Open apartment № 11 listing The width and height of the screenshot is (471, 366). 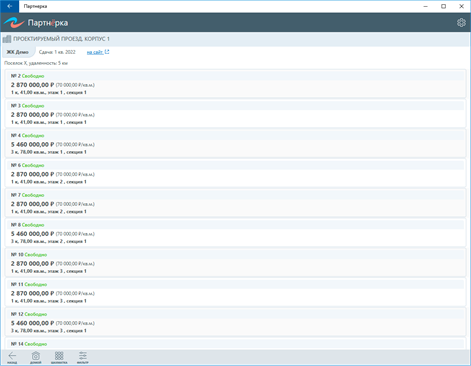pyautogui.click(x=235, y=292)
